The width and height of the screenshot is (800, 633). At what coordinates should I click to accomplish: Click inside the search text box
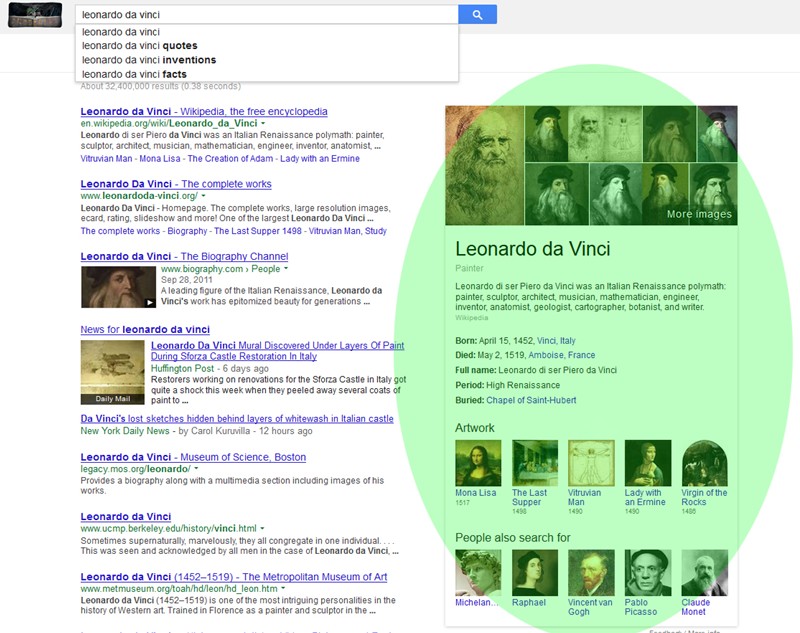(266, 15)
